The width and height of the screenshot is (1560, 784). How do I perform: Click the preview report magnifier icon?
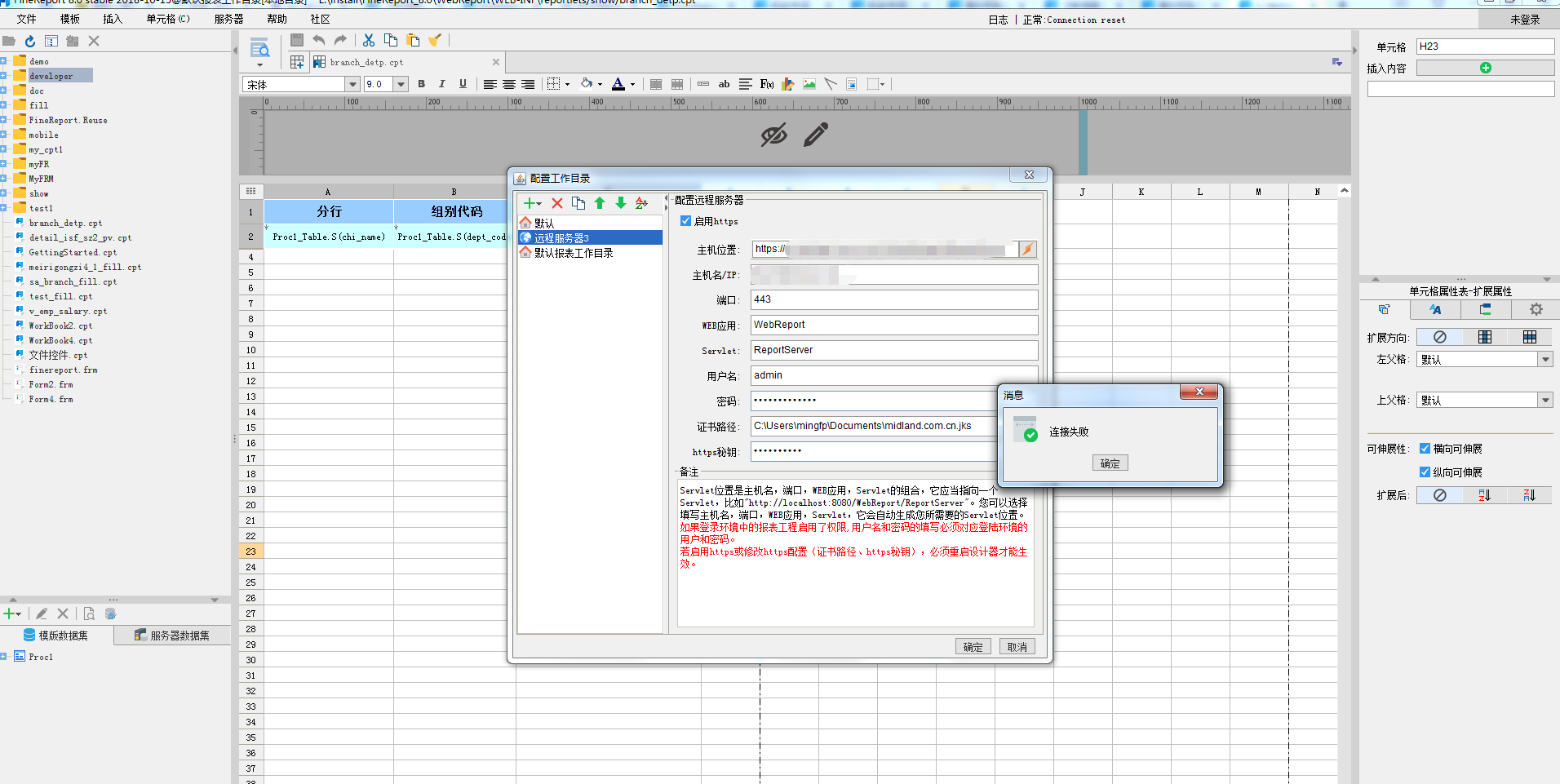(259, 48)
